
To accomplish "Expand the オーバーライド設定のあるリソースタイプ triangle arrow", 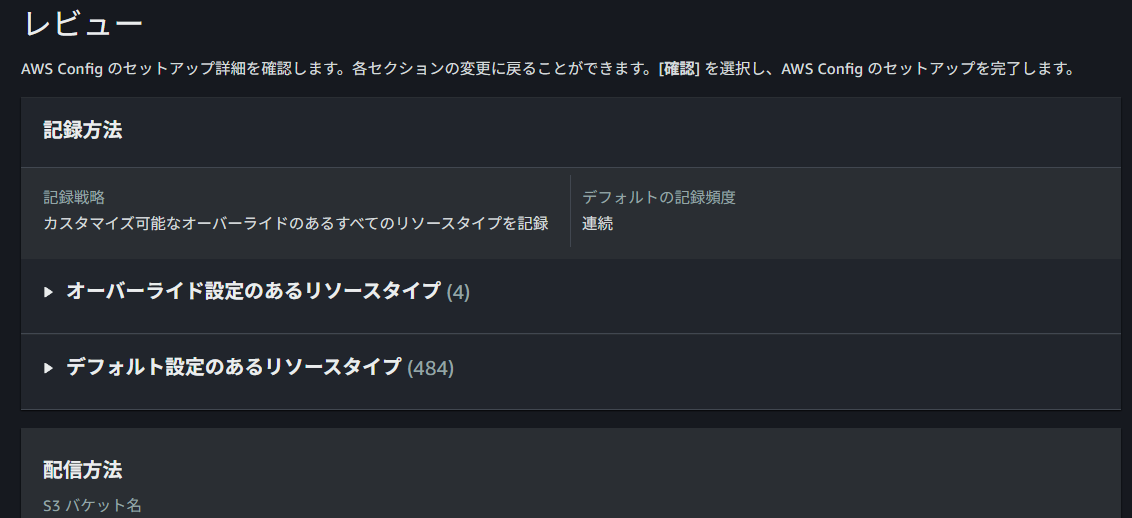I will click(48, 292).
